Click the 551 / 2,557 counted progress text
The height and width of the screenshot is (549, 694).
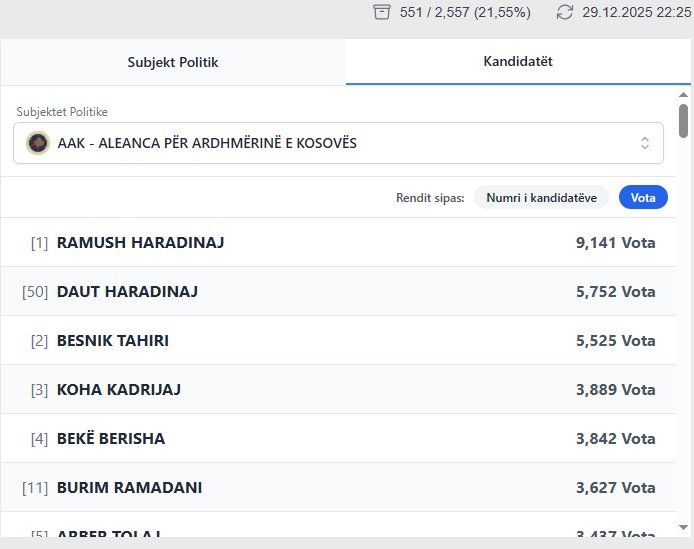[x=465, y=12]
